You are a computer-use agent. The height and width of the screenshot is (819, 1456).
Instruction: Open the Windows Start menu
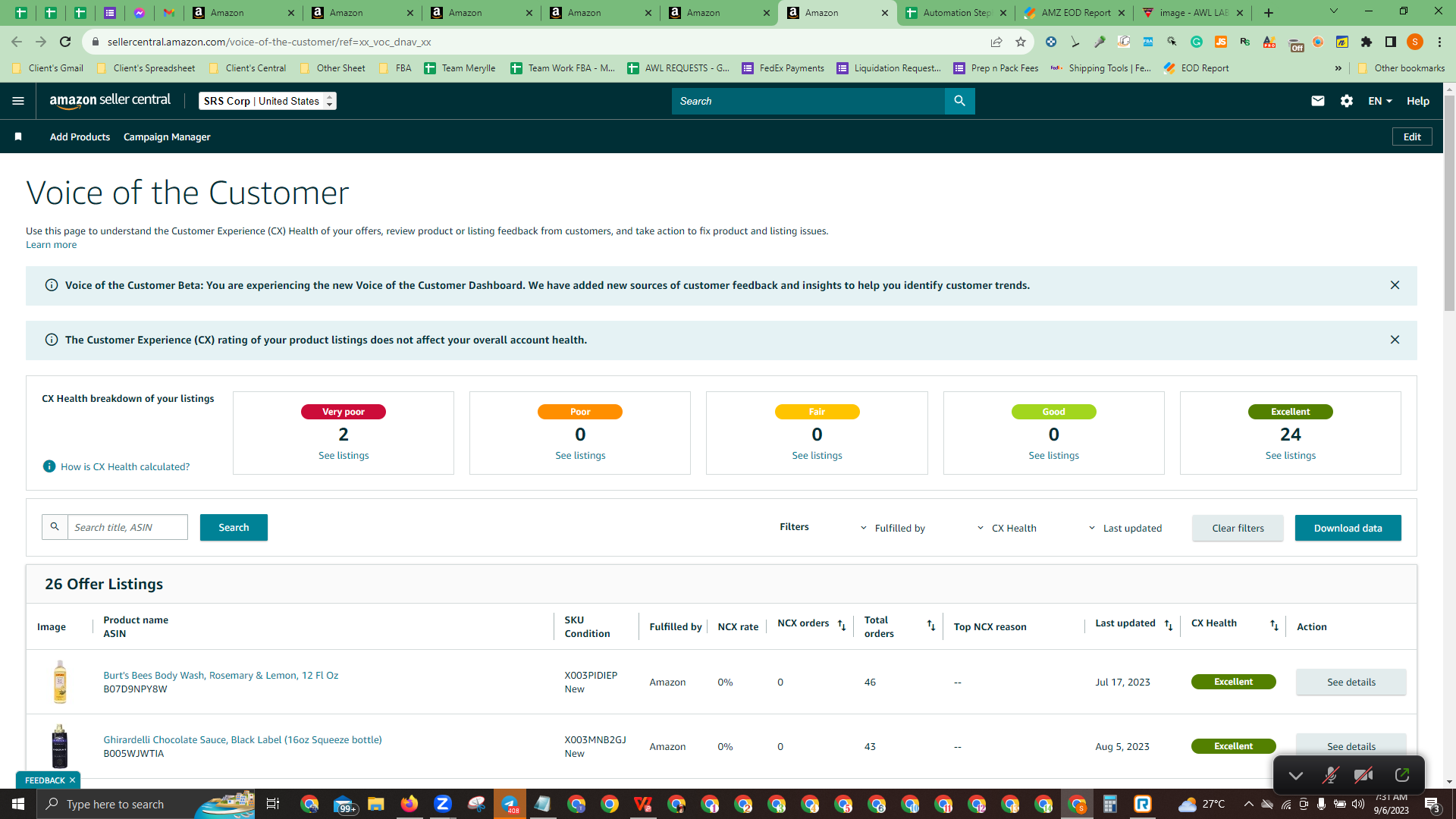coord(18,804)
